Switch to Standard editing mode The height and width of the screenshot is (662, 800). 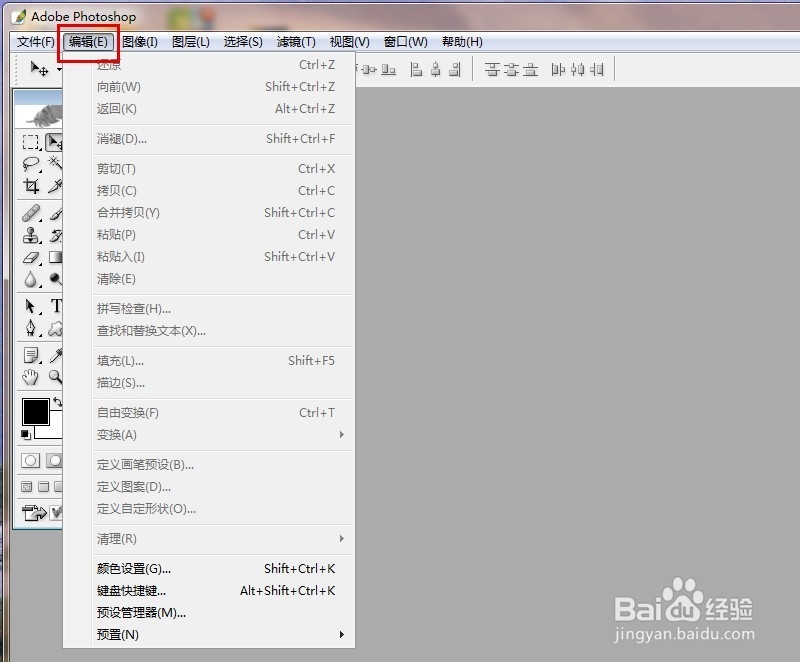(31, 461)
